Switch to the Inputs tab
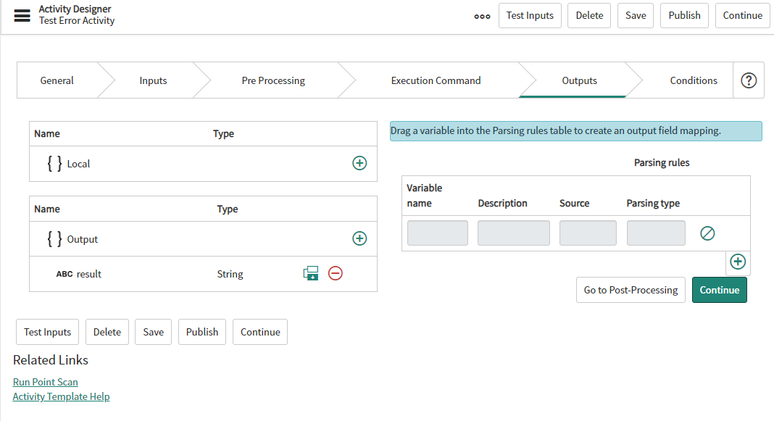 pos(153,80)
